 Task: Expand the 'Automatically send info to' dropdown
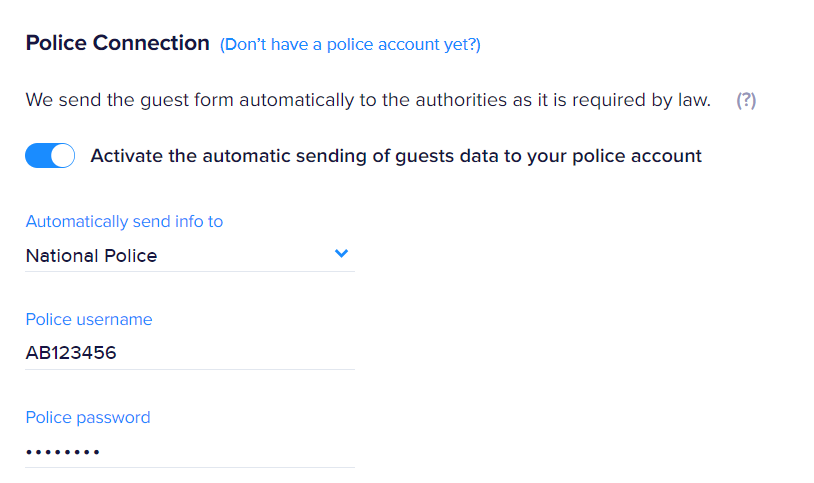point(190,255)
